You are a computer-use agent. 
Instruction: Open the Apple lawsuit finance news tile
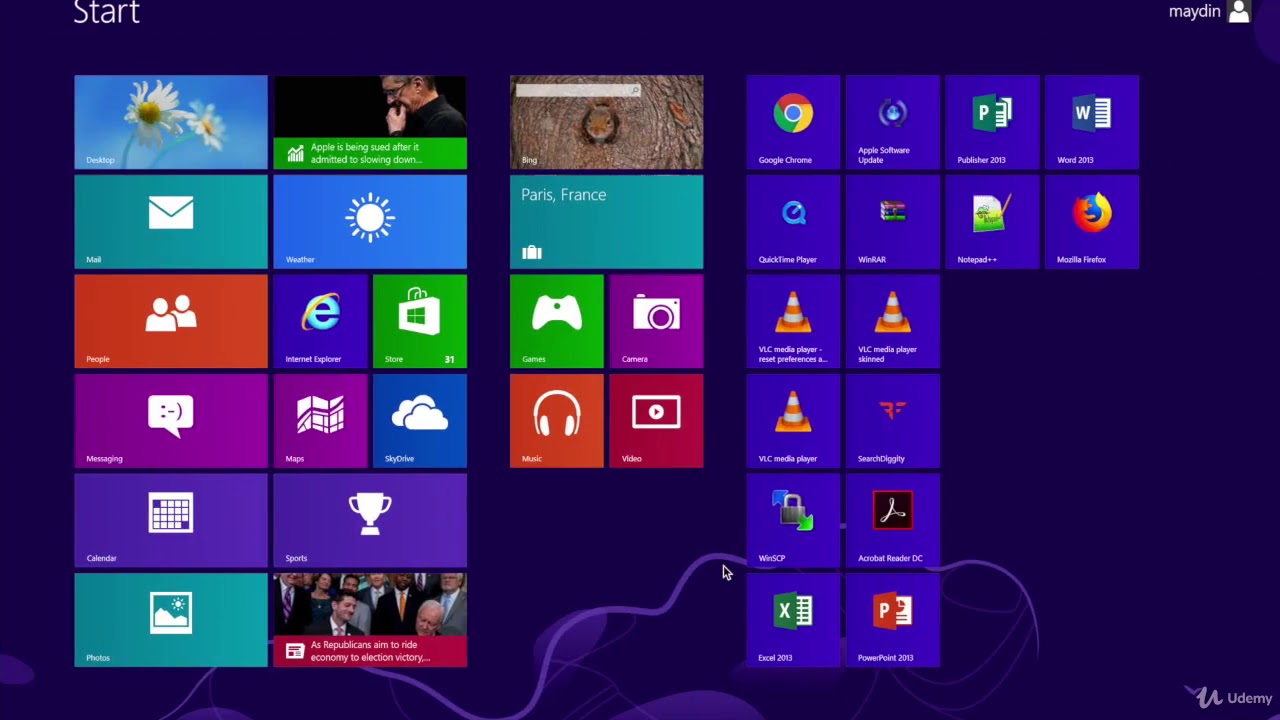point(370,122)
